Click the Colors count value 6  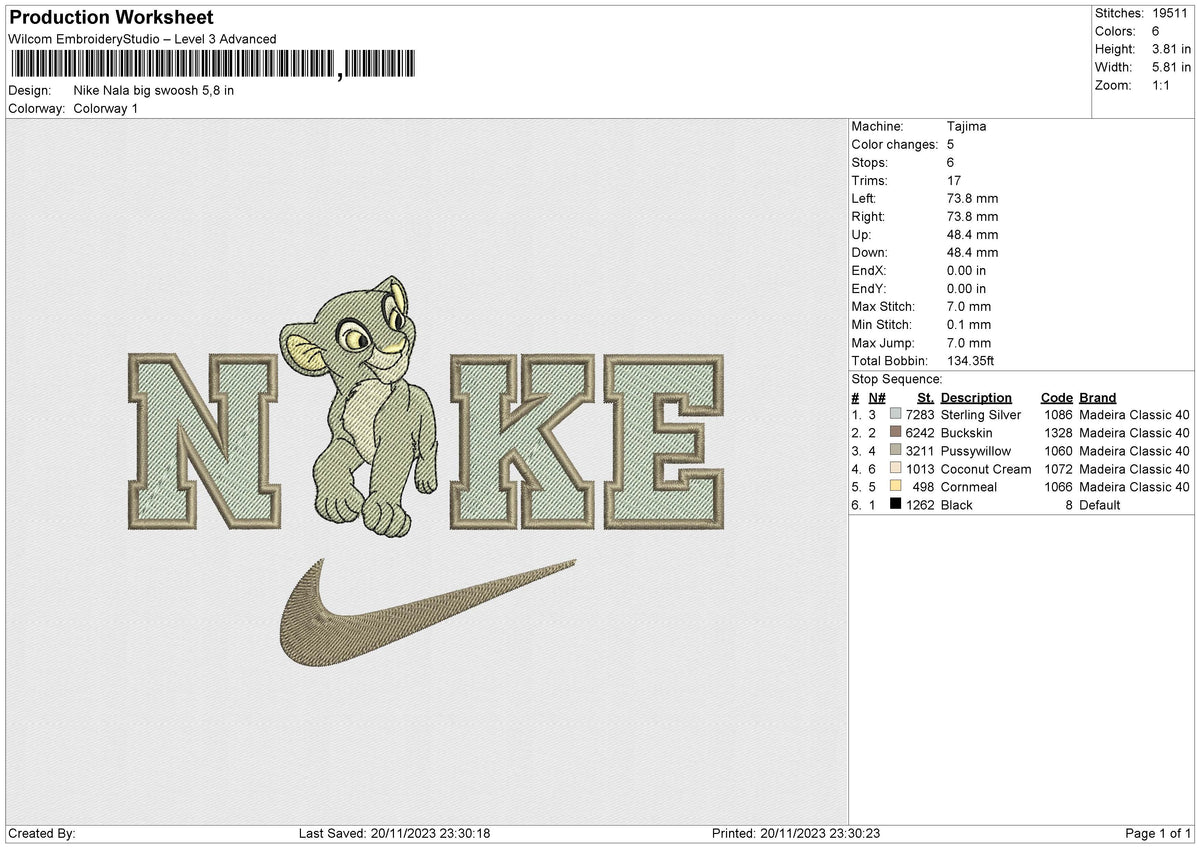coord(1155,31)
